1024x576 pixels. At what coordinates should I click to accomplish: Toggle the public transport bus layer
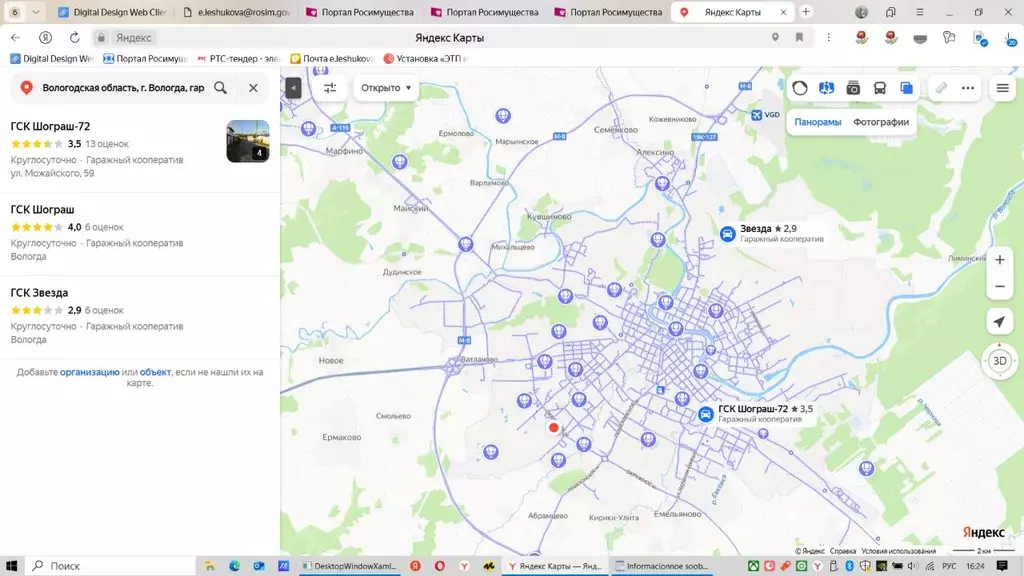tap(880, 88)
